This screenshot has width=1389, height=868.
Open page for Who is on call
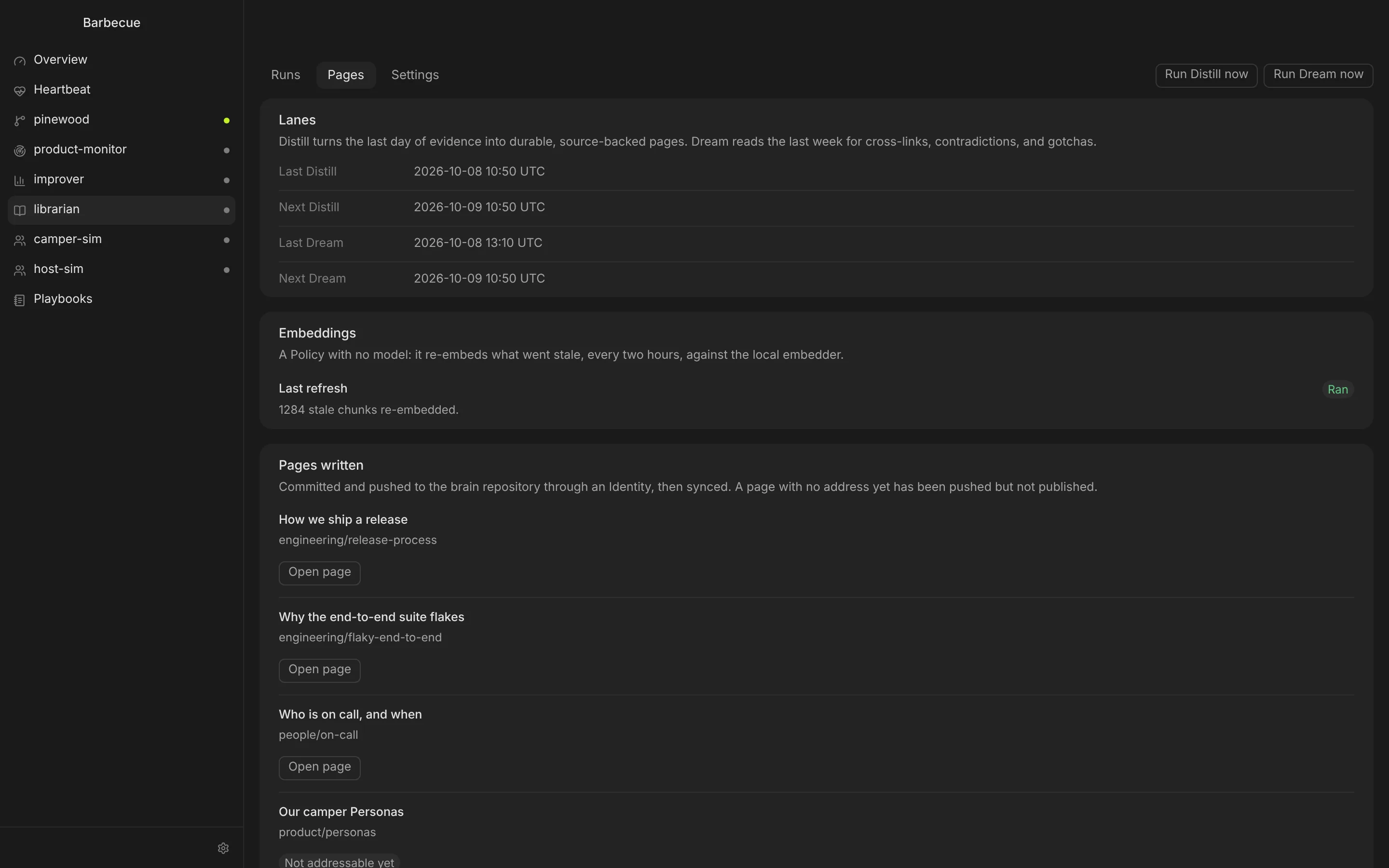[x=320, y=768]
